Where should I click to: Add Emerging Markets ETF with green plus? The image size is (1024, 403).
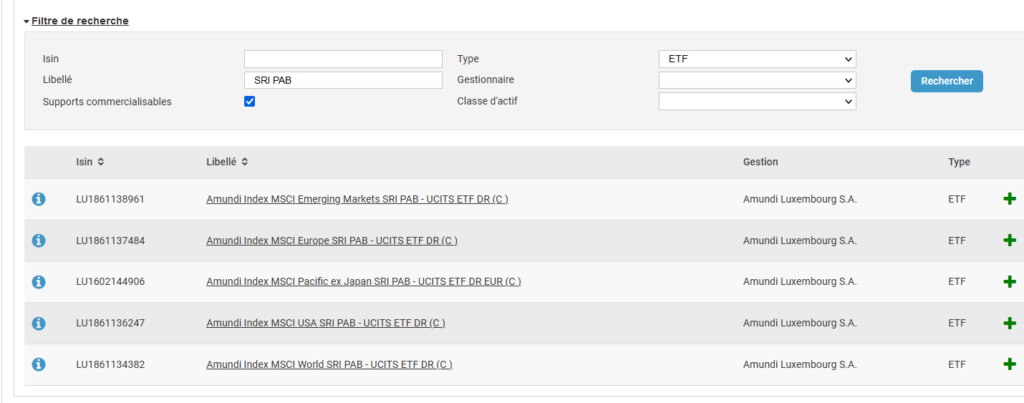pos(1010,199)
